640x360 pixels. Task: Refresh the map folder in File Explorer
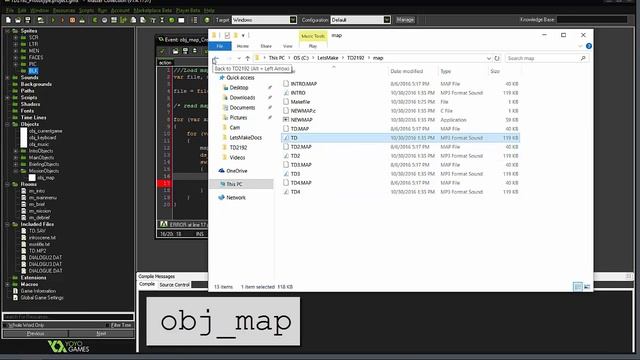[x=497, y=58]
